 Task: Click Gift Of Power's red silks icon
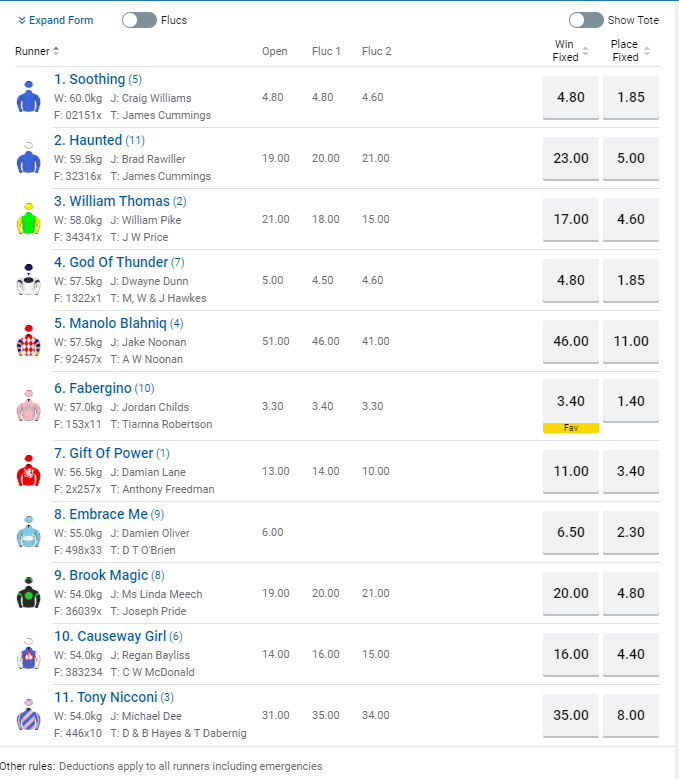pyautogui.click(x=27, y=470)
